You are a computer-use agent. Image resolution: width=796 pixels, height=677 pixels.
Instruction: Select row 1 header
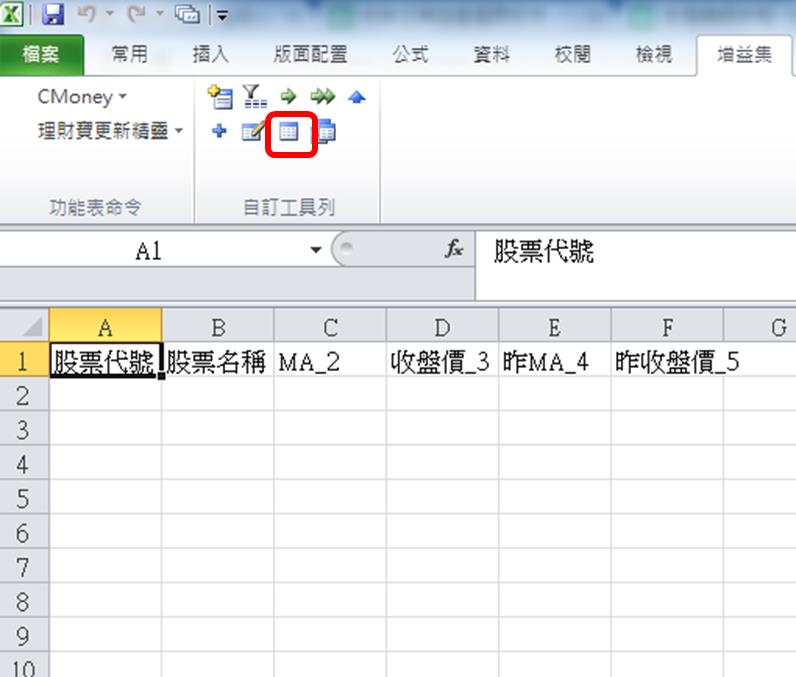coord(24,361)
